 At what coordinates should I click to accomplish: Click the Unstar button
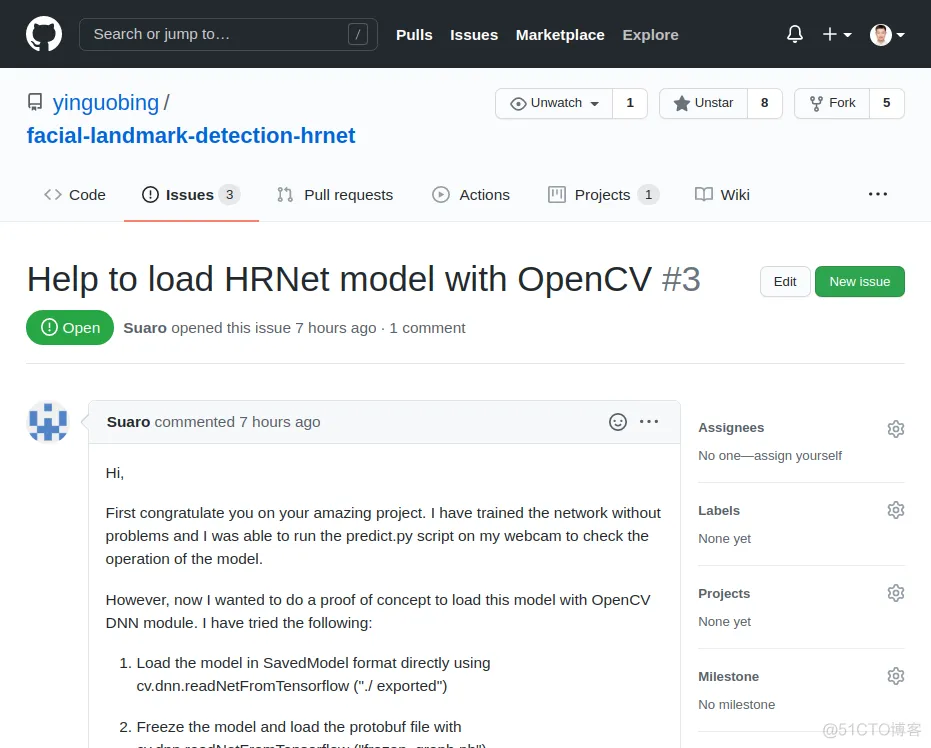pyautogui.click(x=704, y=103)
